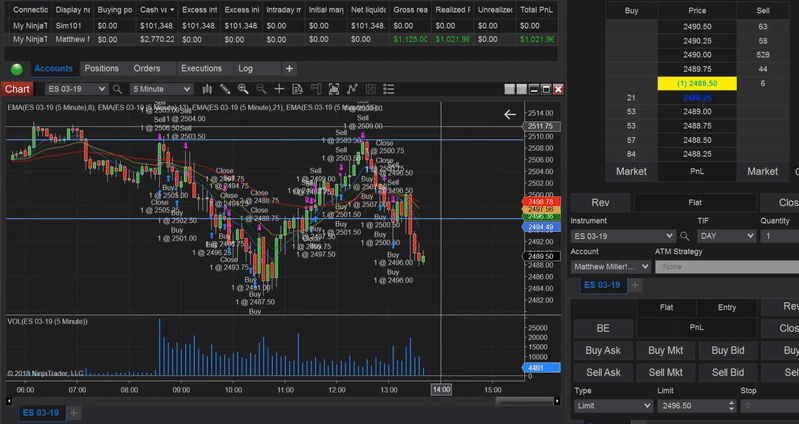Viewport: 799px width, 424px height.
Task: Click the Rev button above Instrument
Action: click(600, 203)
